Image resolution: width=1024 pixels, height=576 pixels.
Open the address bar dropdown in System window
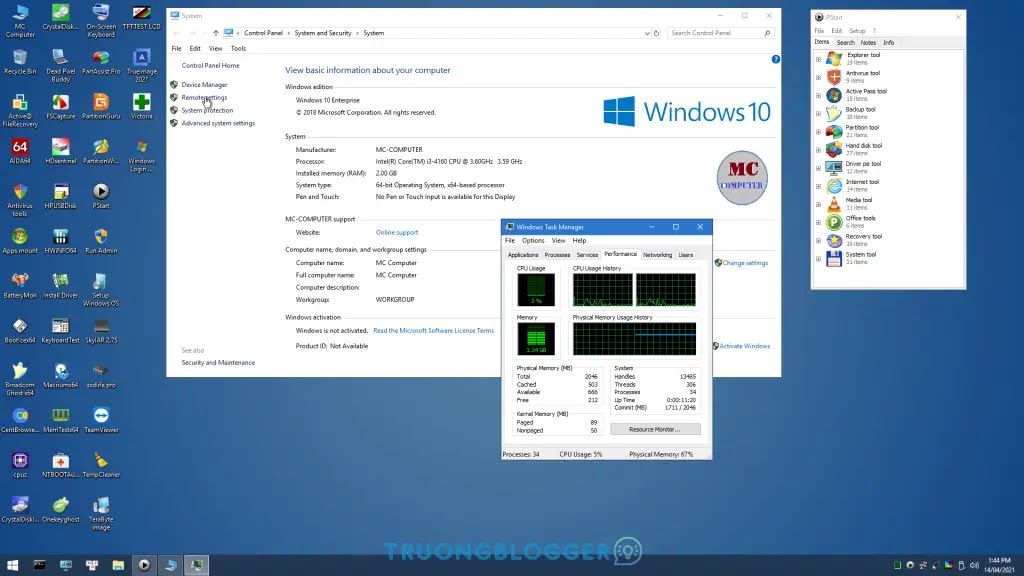pos(647,33)
